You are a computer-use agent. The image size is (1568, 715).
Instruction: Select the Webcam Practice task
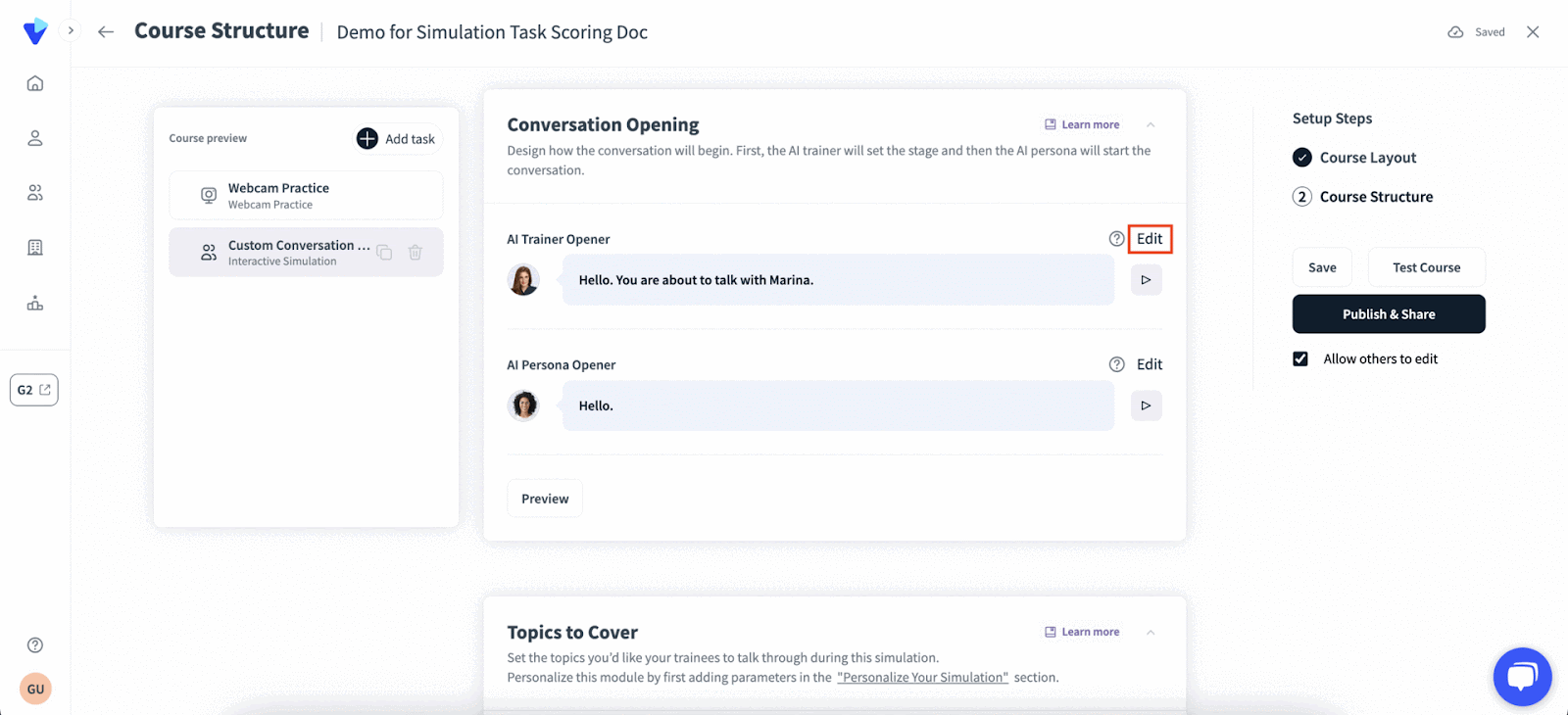tap(306, 196)
